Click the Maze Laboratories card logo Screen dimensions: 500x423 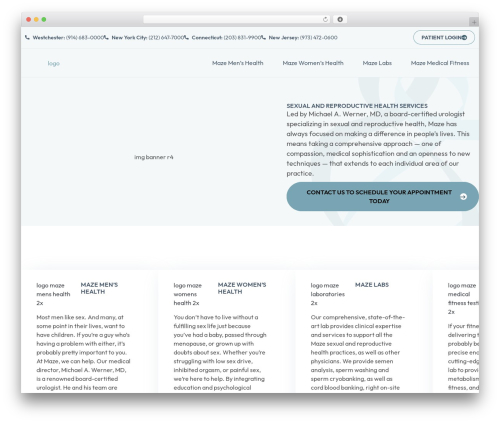click(x=328, y=294)
